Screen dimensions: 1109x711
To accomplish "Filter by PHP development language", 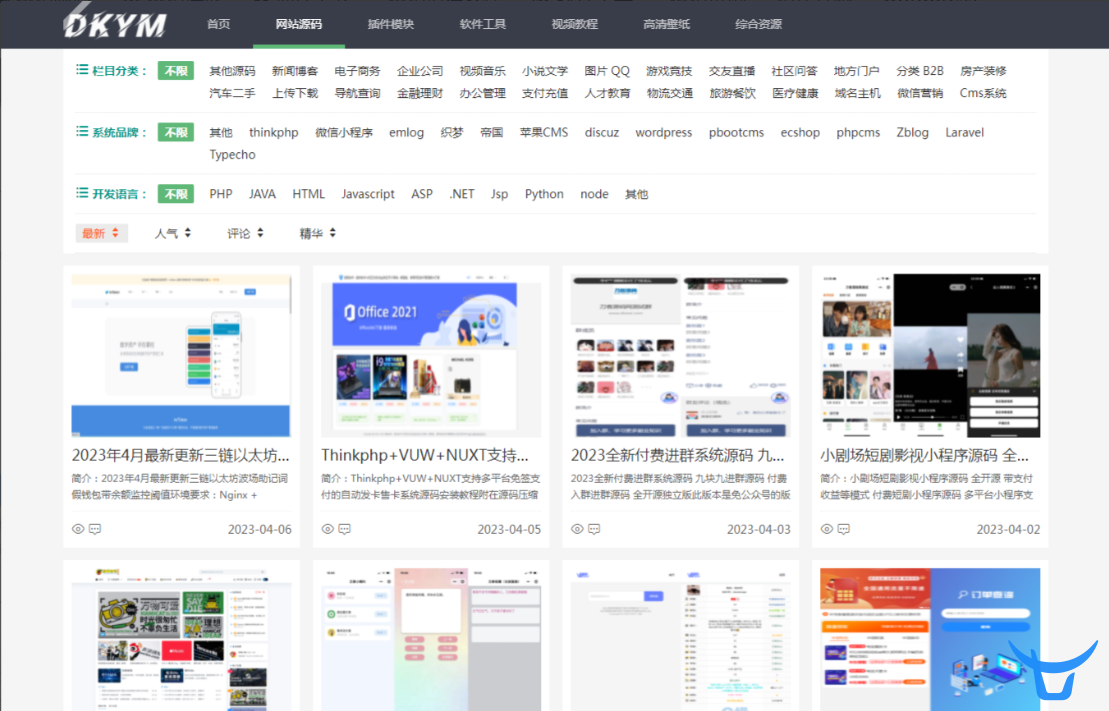I will [221, 194].
